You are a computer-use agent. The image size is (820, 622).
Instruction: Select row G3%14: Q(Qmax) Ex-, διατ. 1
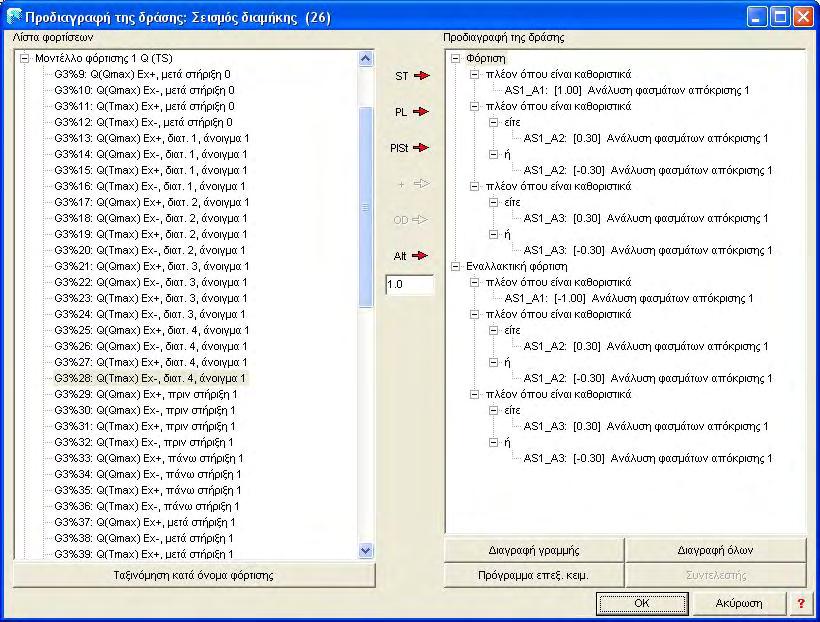(151, 154)
